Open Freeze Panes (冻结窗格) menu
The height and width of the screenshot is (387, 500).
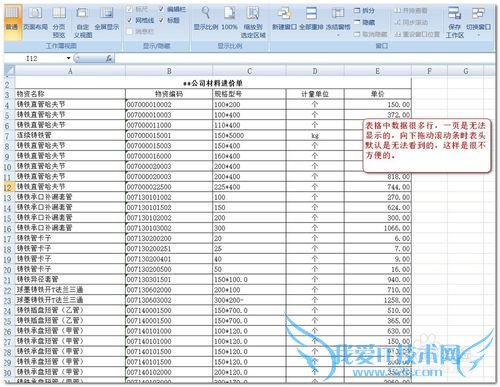click(338, 21)
